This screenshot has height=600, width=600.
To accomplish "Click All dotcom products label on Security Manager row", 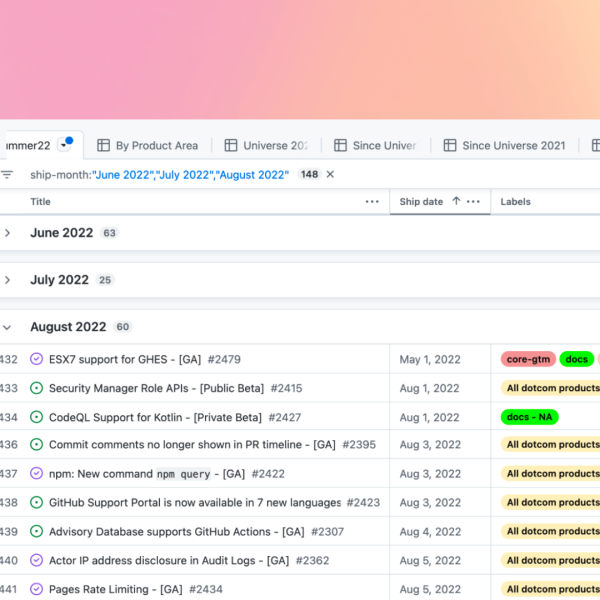I will pyautogui.click(x=550, y=388).
